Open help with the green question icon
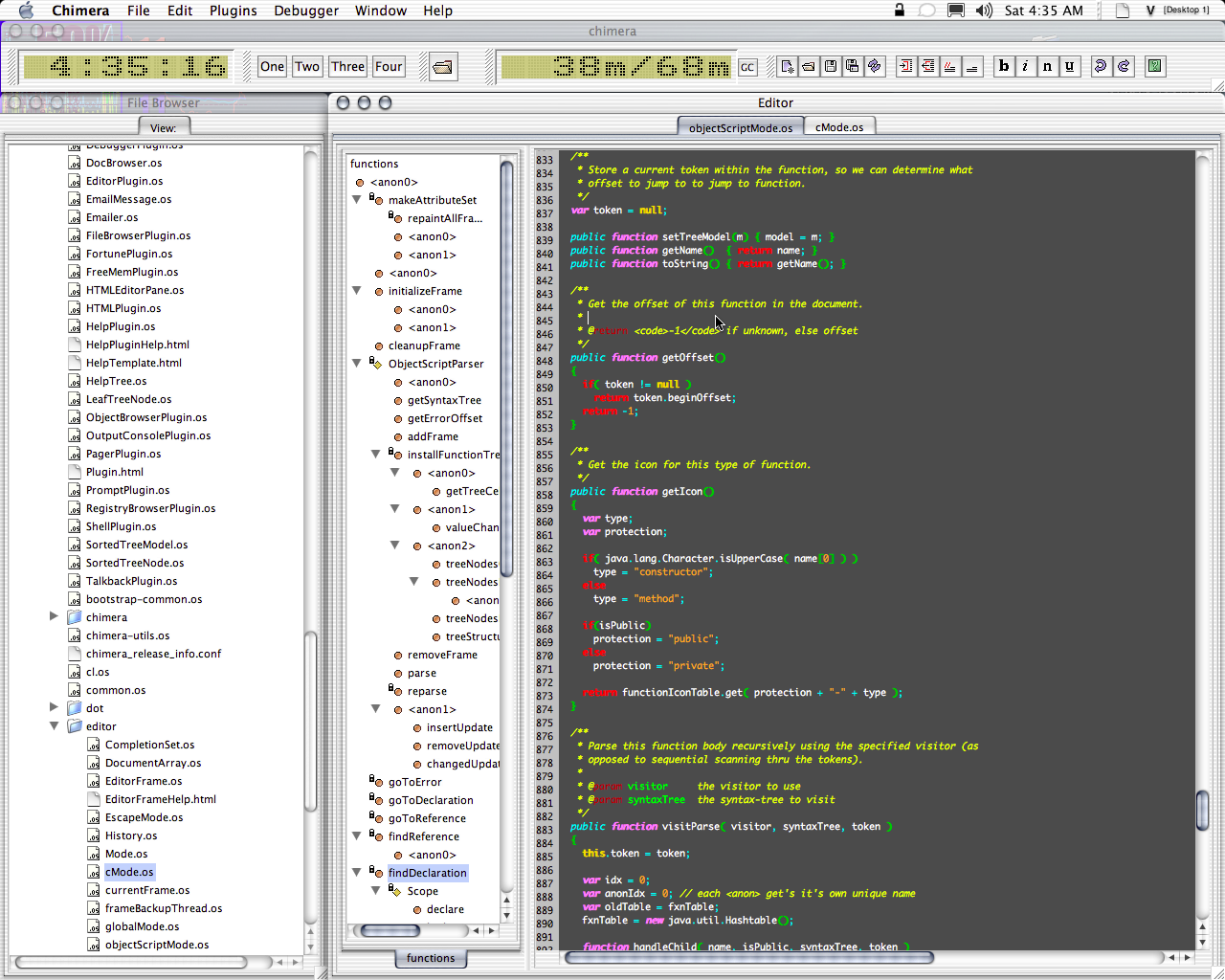Viewport: 1225px width, 980px height. tap(1155, 66)
